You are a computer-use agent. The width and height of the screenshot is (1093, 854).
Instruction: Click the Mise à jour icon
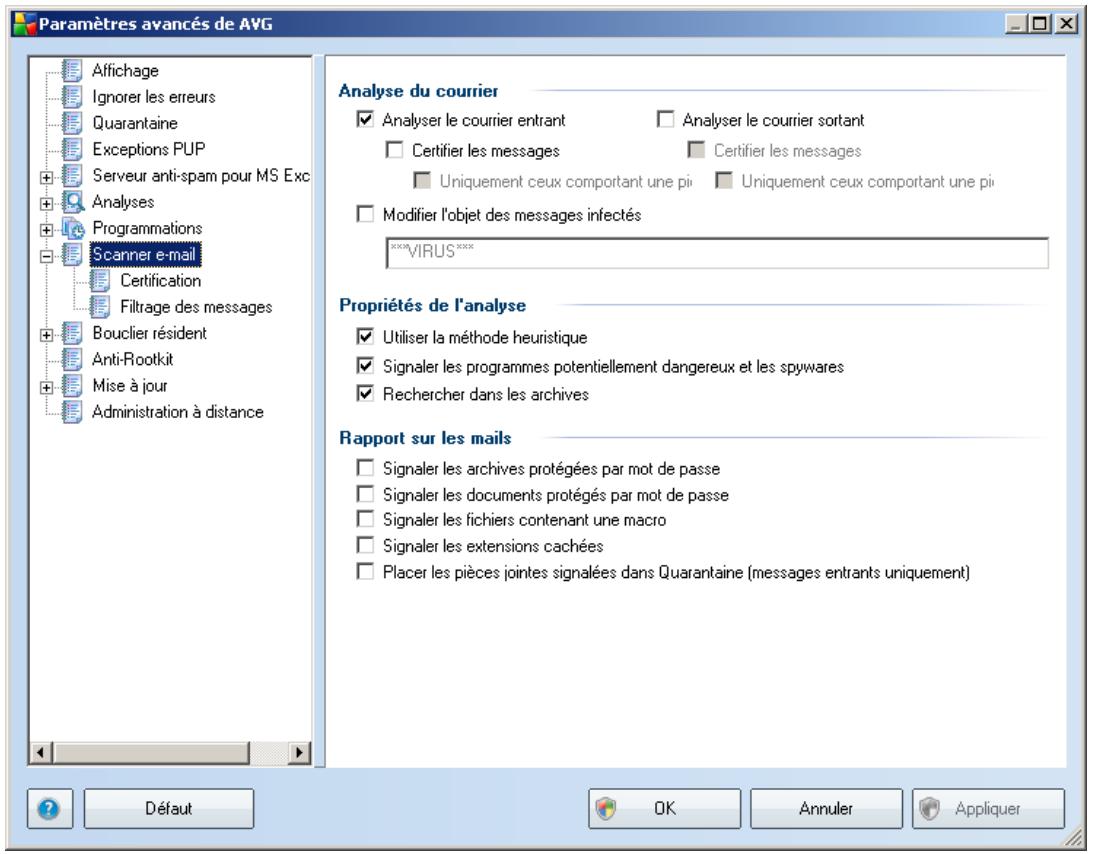[x=72, y=386]
